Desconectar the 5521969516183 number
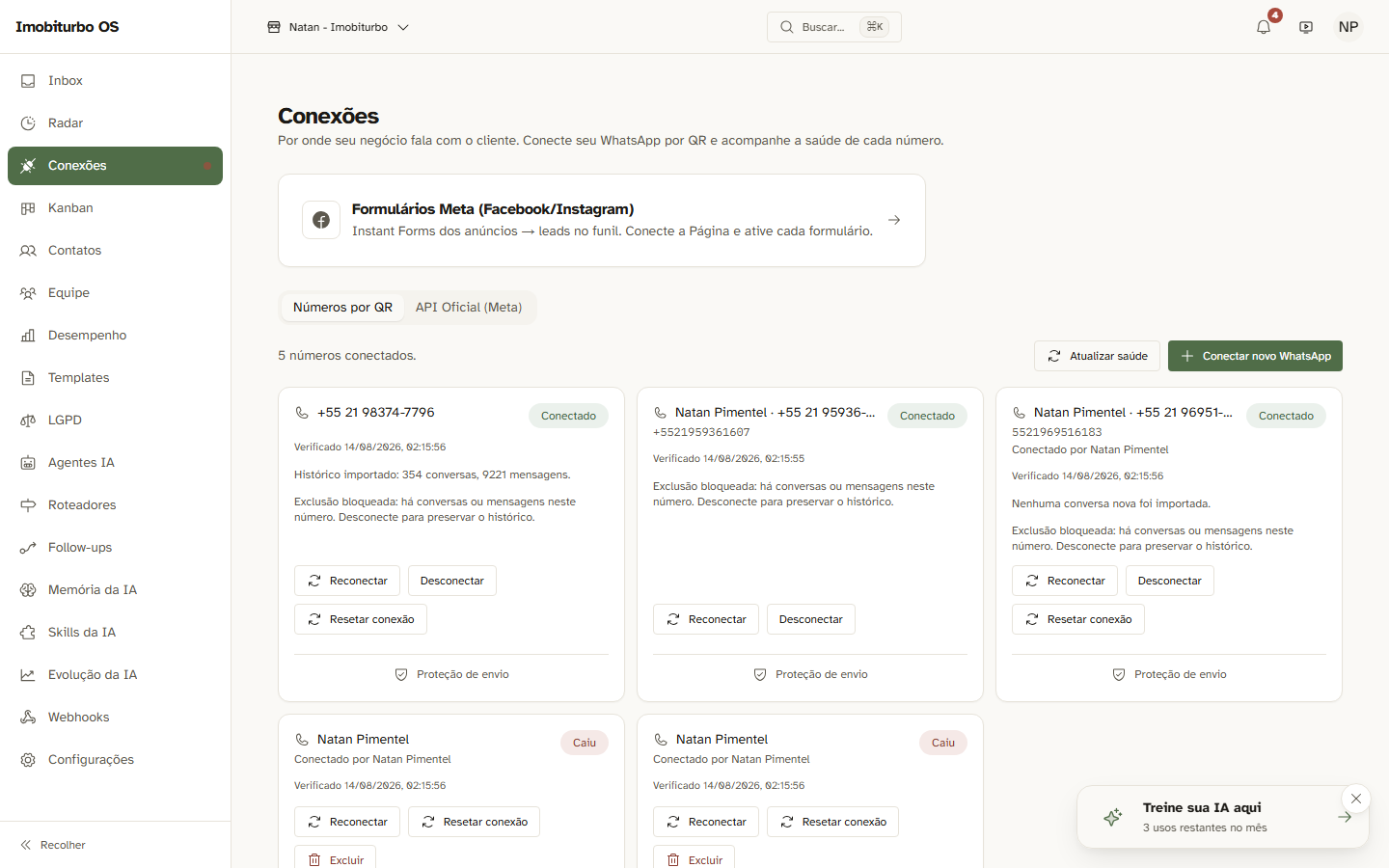Screen dimensions: 1389x868 (1170, 581)
